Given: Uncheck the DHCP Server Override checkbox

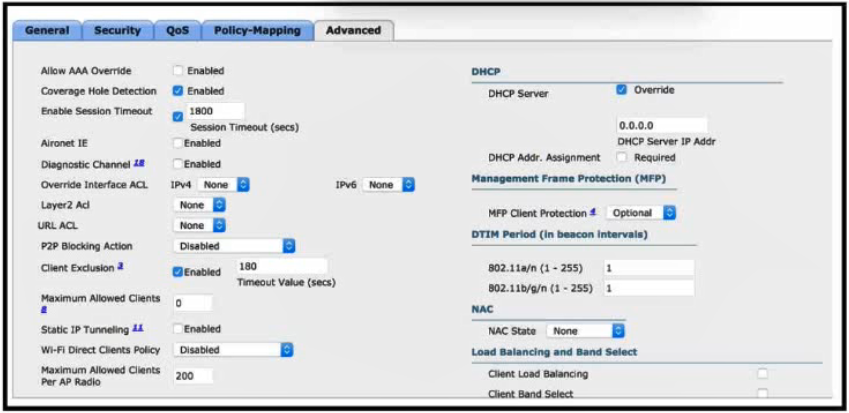Looking at the screenshot, I should (x=622, y=90).
